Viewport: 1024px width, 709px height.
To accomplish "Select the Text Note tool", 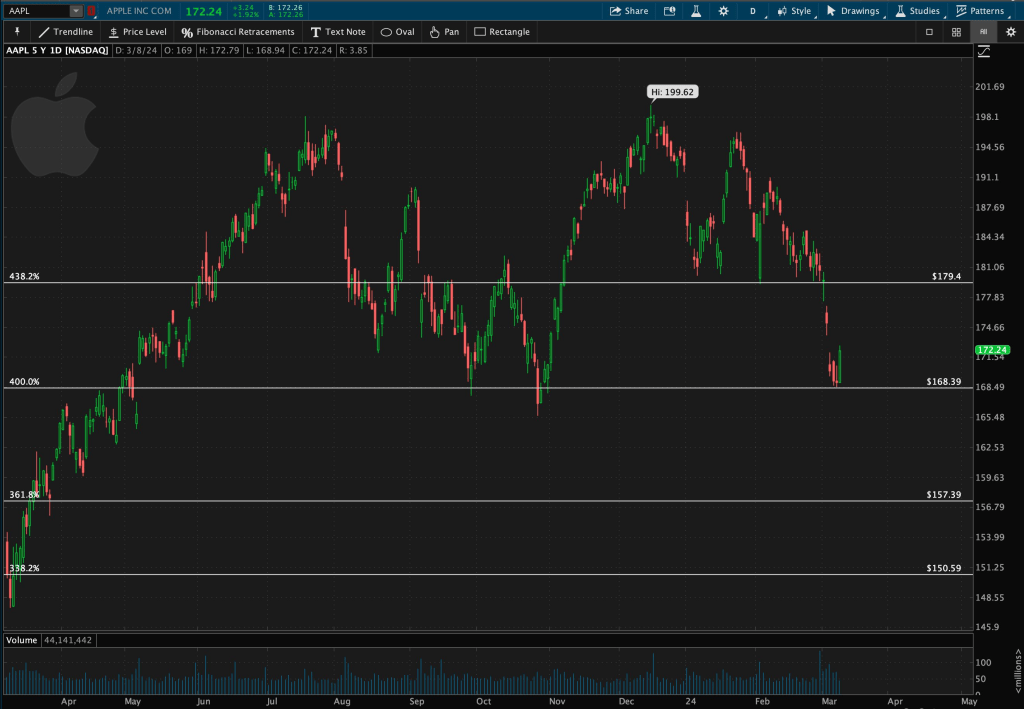I will (338, 32).
